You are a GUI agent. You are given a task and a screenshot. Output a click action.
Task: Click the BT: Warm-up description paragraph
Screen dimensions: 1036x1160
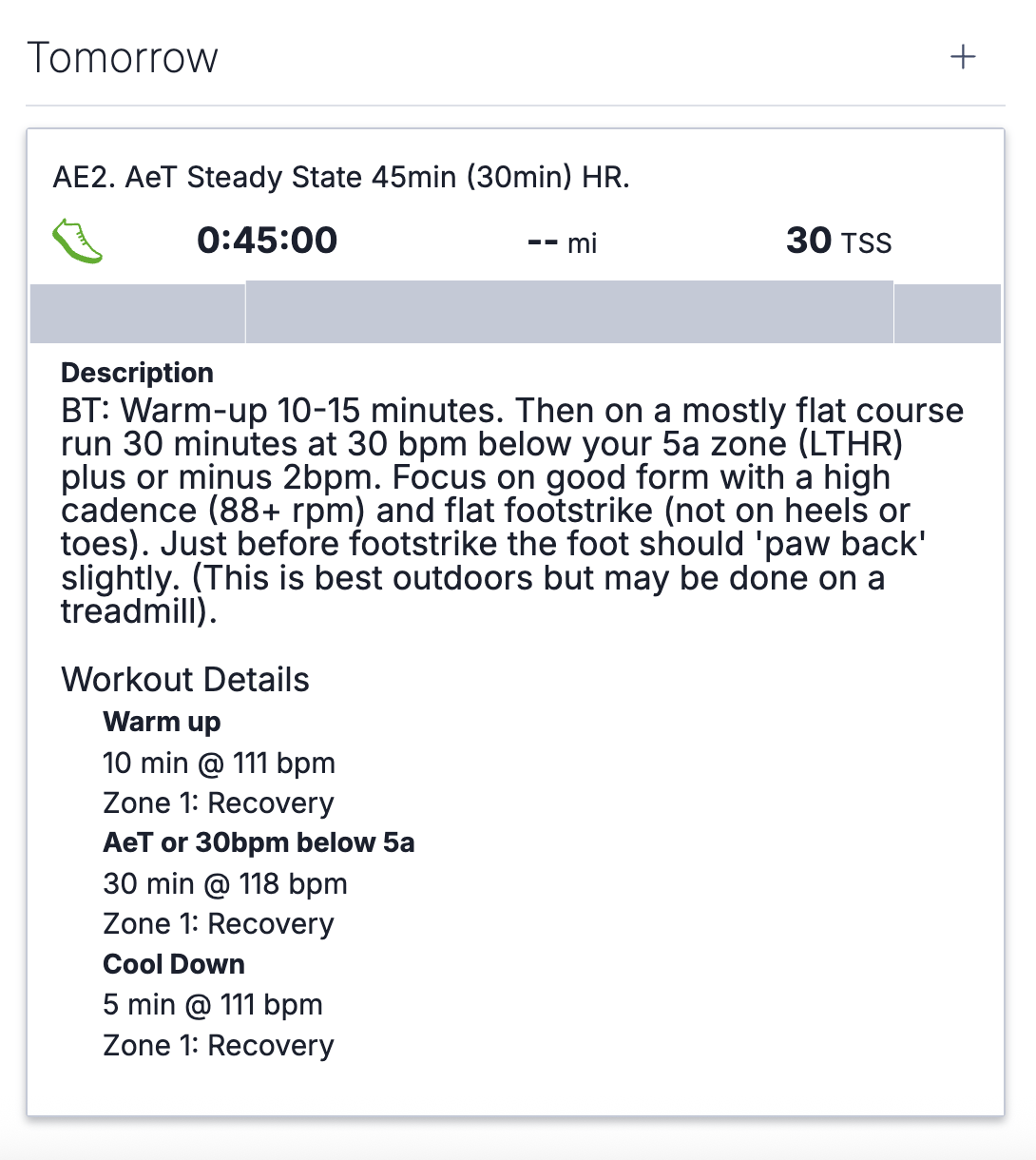(x=512, y=511)
